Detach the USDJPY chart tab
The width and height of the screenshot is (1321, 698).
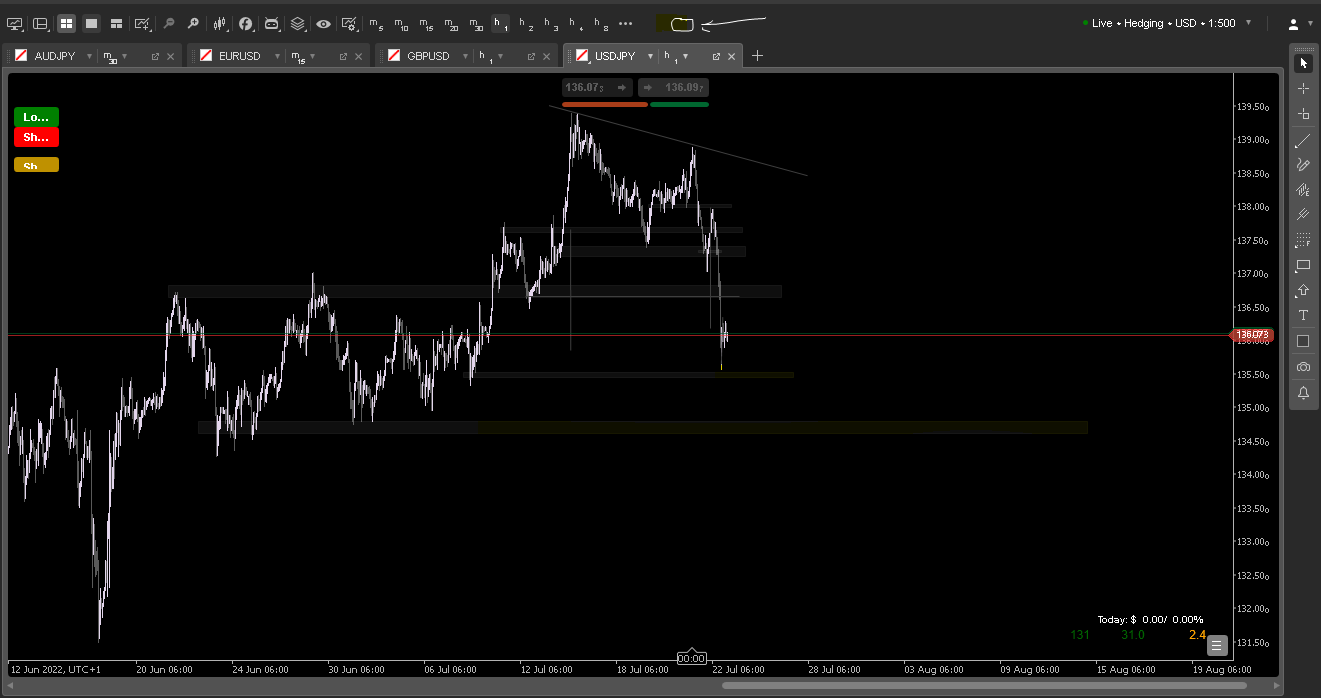(x=716, y=56)
